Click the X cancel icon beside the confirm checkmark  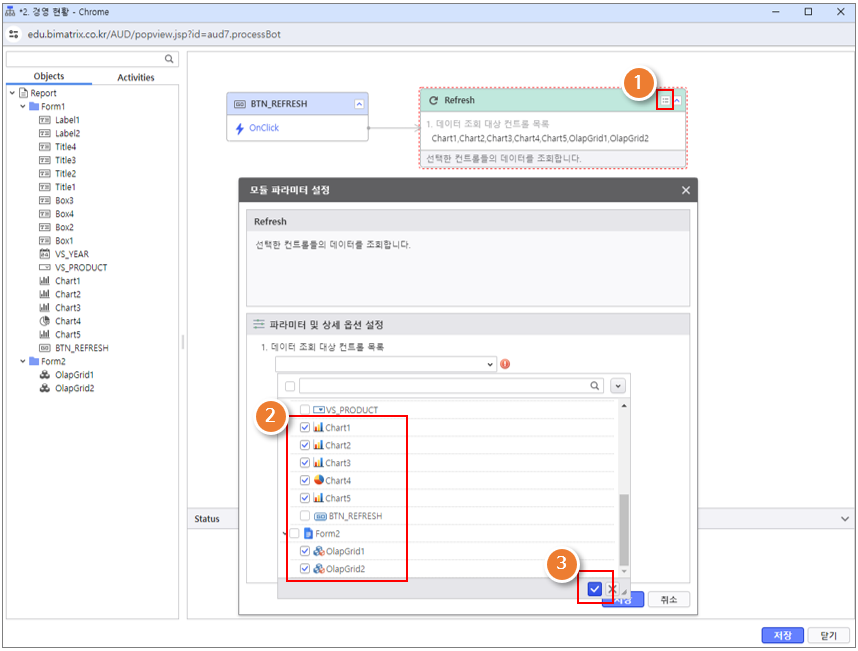pos(612,589)
